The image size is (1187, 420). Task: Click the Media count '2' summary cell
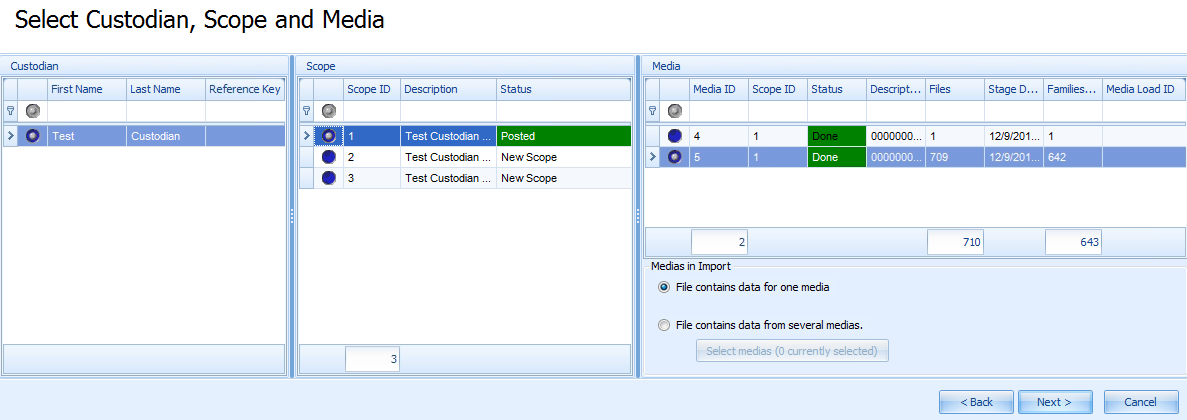coord(719,242)
